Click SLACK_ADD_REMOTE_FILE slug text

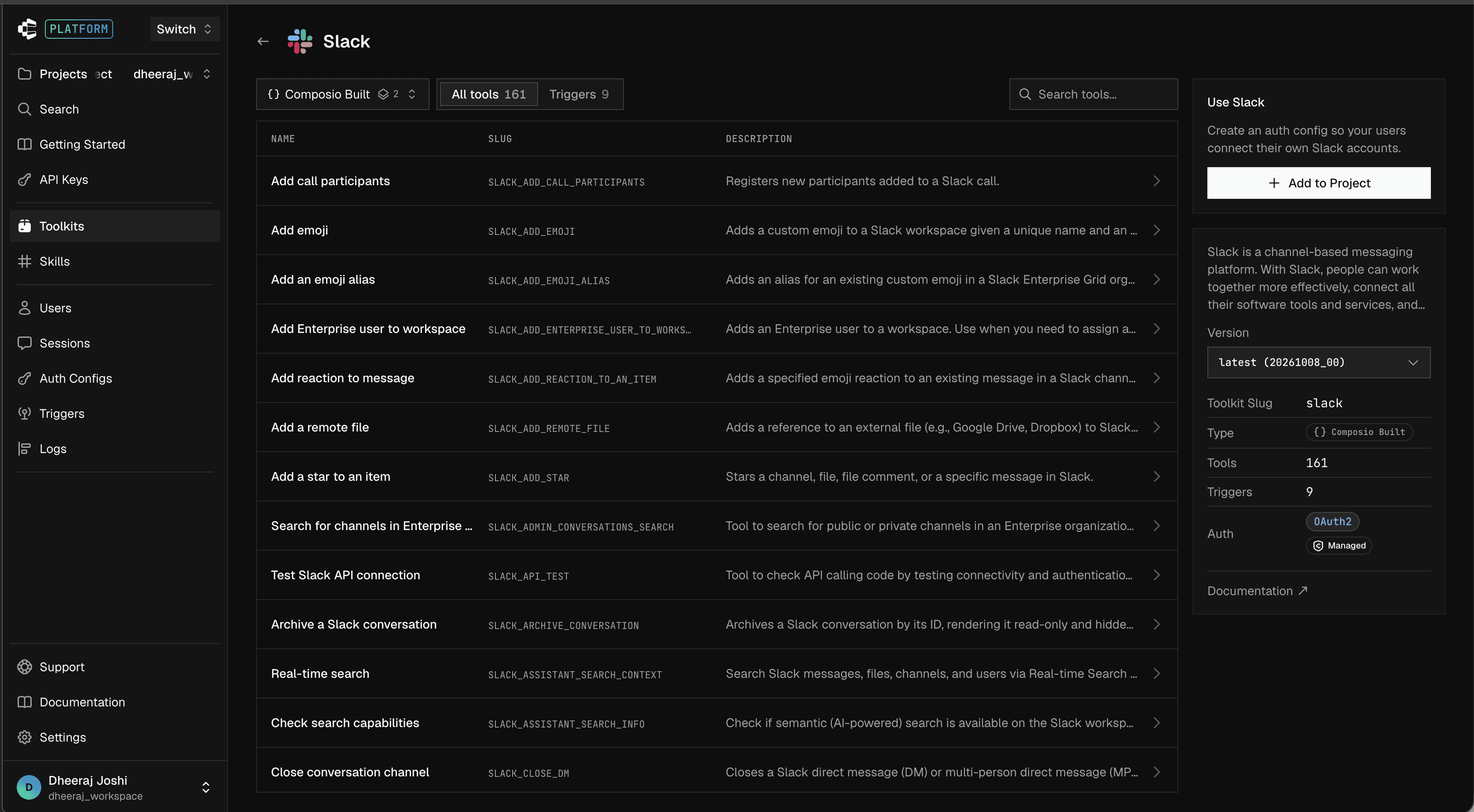coord(549,428)
